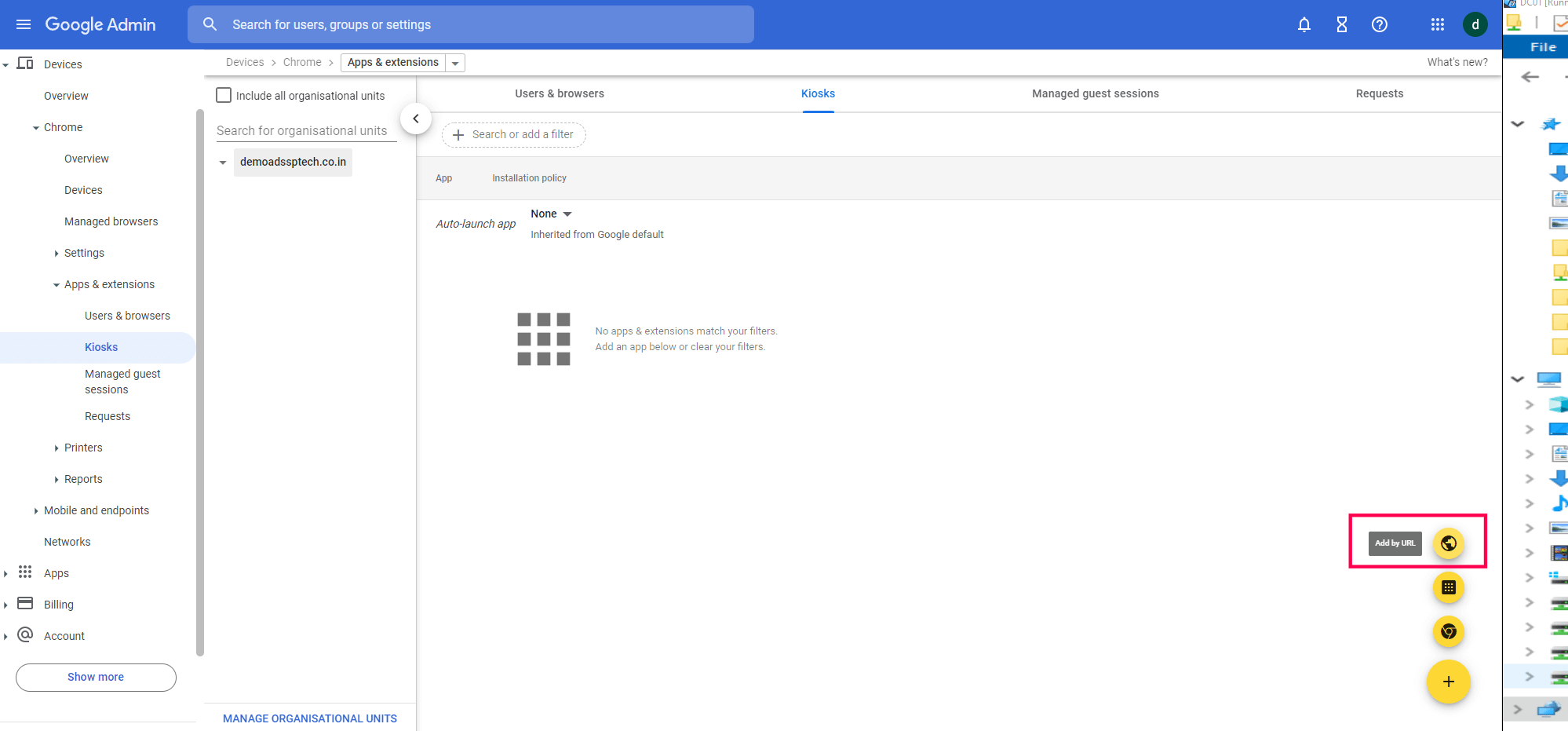Select the Kiosks tab
Viewport: 1568px width, 731px height.
[818, 93]
